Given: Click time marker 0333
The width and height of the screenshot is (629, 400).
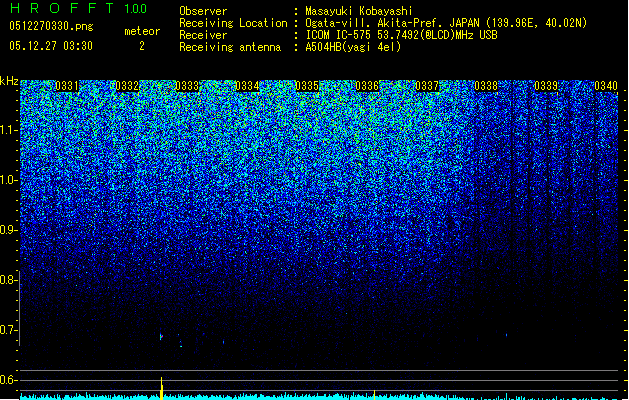Looking at the screenshot, I should click(x=187, y=86).
